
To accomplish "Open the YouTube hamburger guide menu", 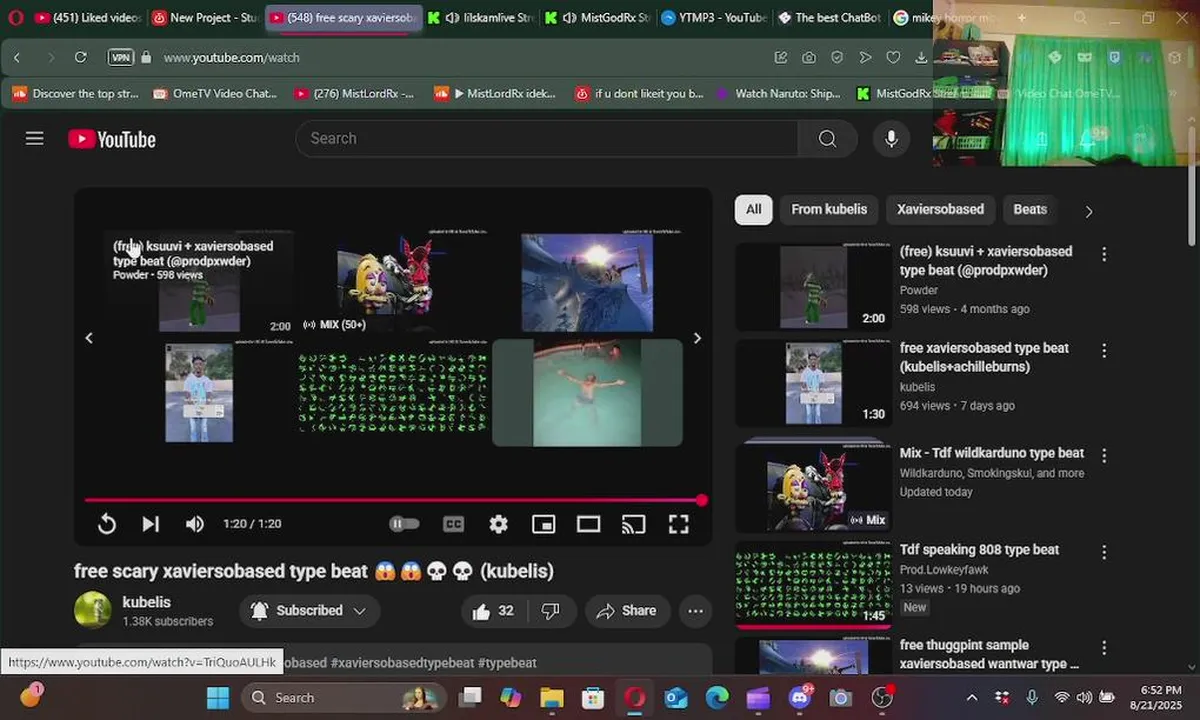I will 35,139.
